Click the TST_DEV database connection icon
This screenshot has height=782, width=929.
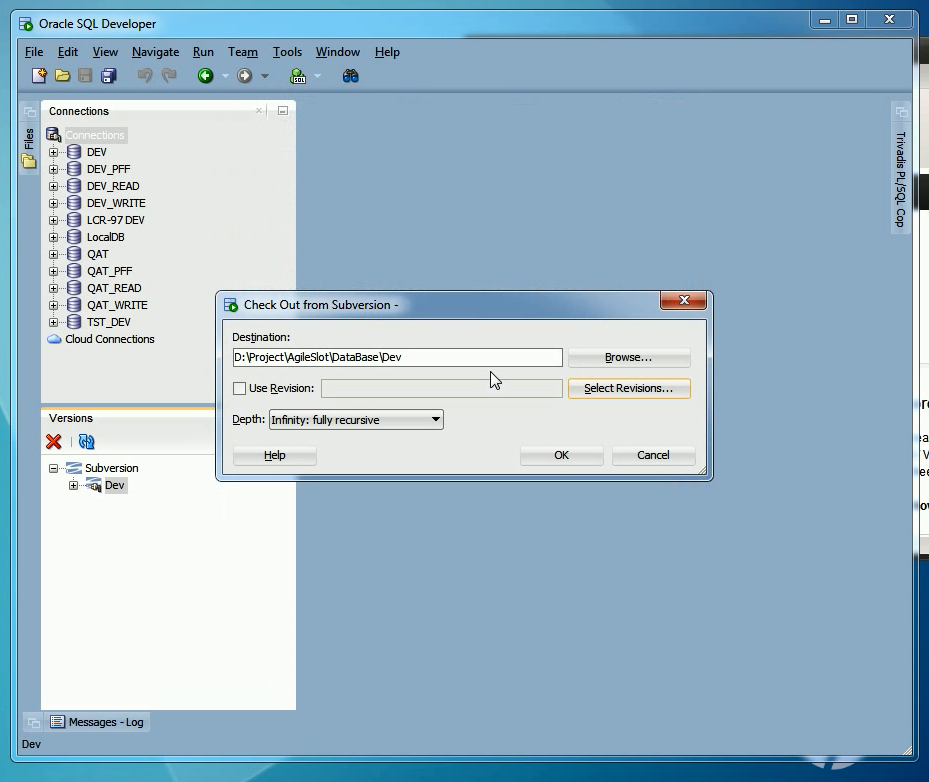[74, 322]
